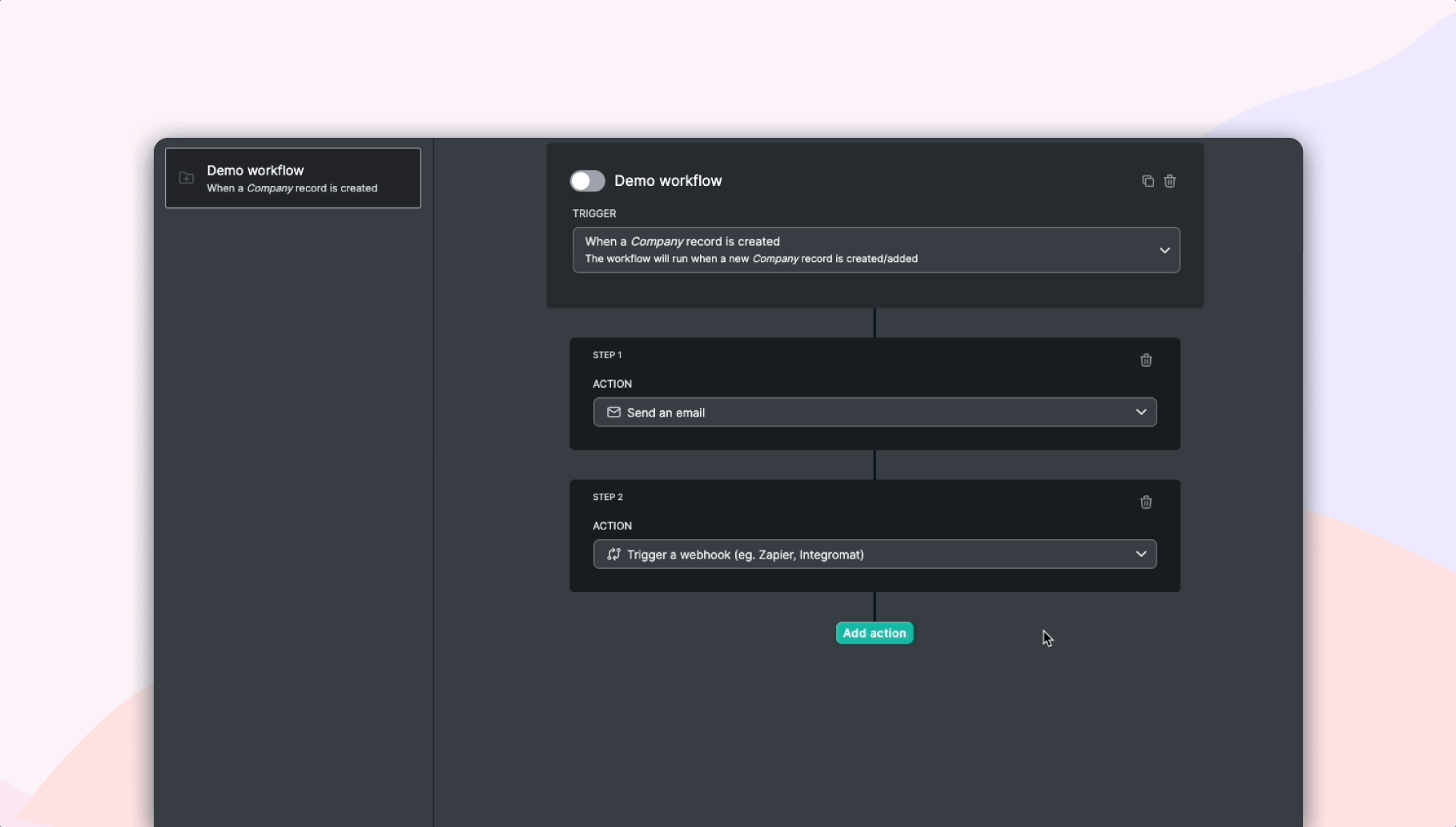1456x827 pixels.
Task: Click the duplicate workflow icon
Action: [x=1147, y=181]
